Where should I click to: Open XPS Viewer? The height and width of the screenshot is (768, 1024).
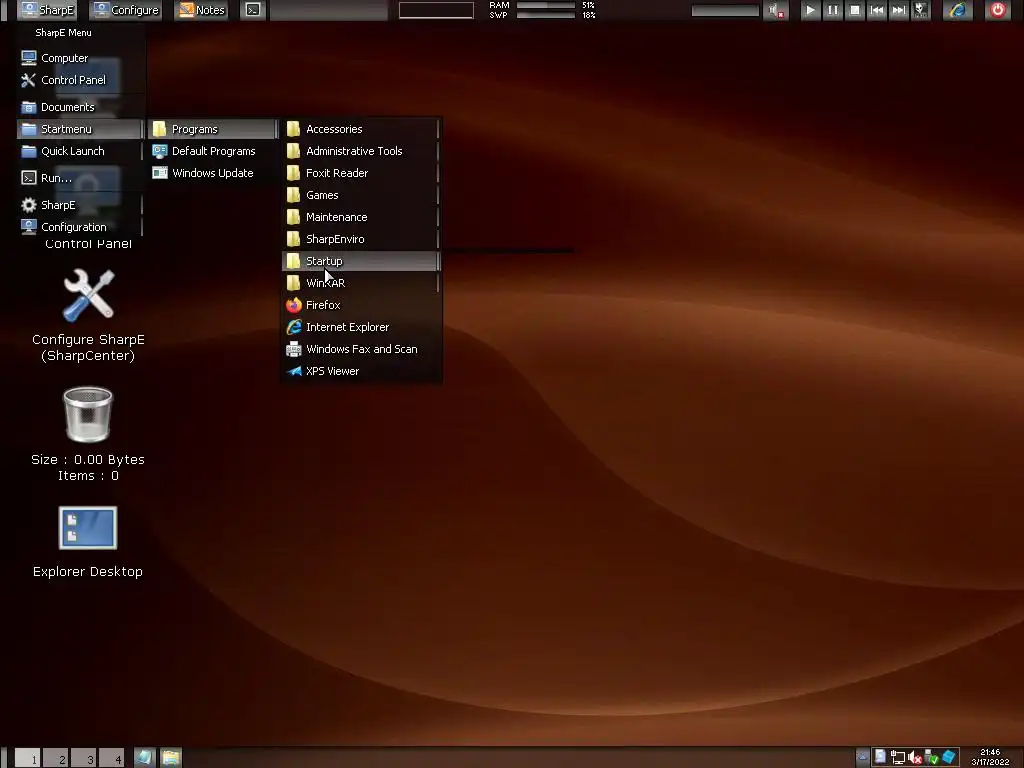pyautogui.click(x=362, y=371)
